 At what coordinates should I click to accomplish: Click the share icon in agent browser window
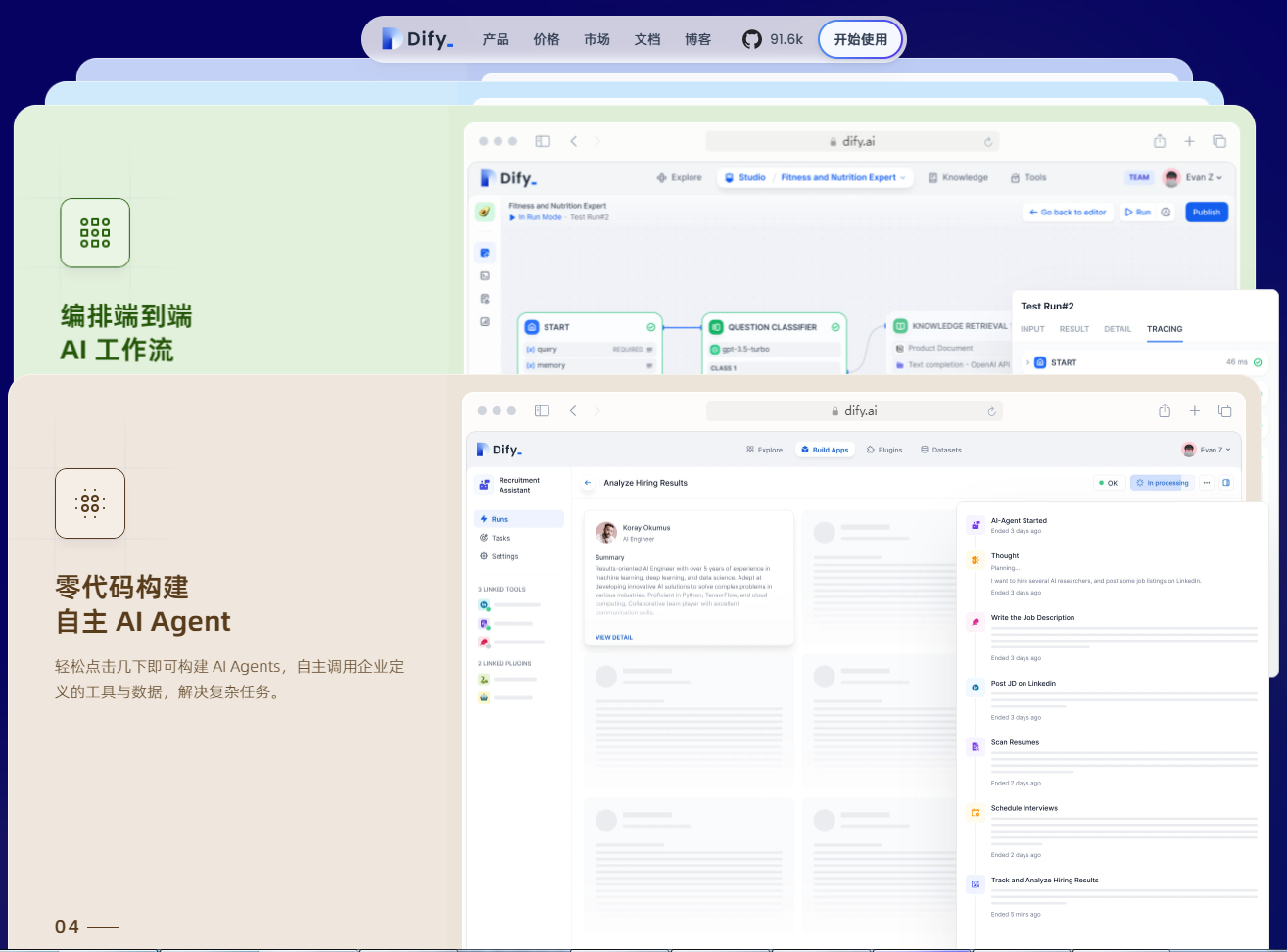pos(1165,410)
